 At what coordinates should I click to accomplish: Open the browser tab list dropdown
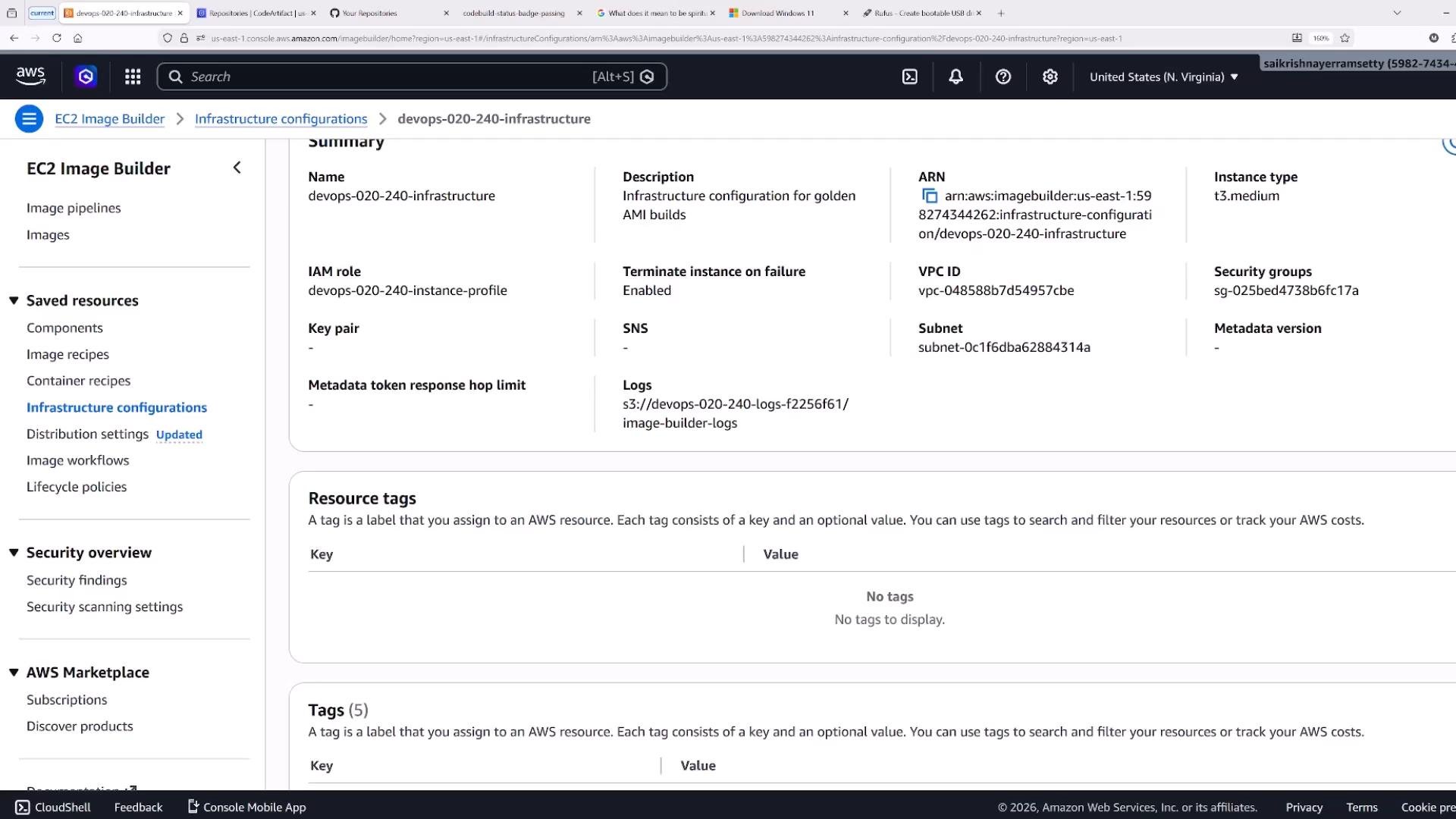pos(1397,13)
